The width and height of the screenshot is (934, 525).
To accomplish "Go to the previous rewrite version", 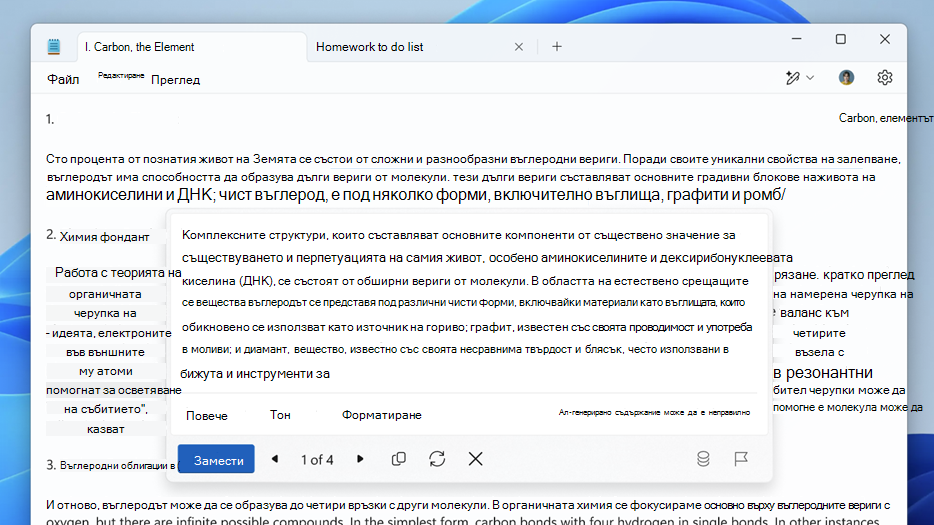I will pos(275,459).
